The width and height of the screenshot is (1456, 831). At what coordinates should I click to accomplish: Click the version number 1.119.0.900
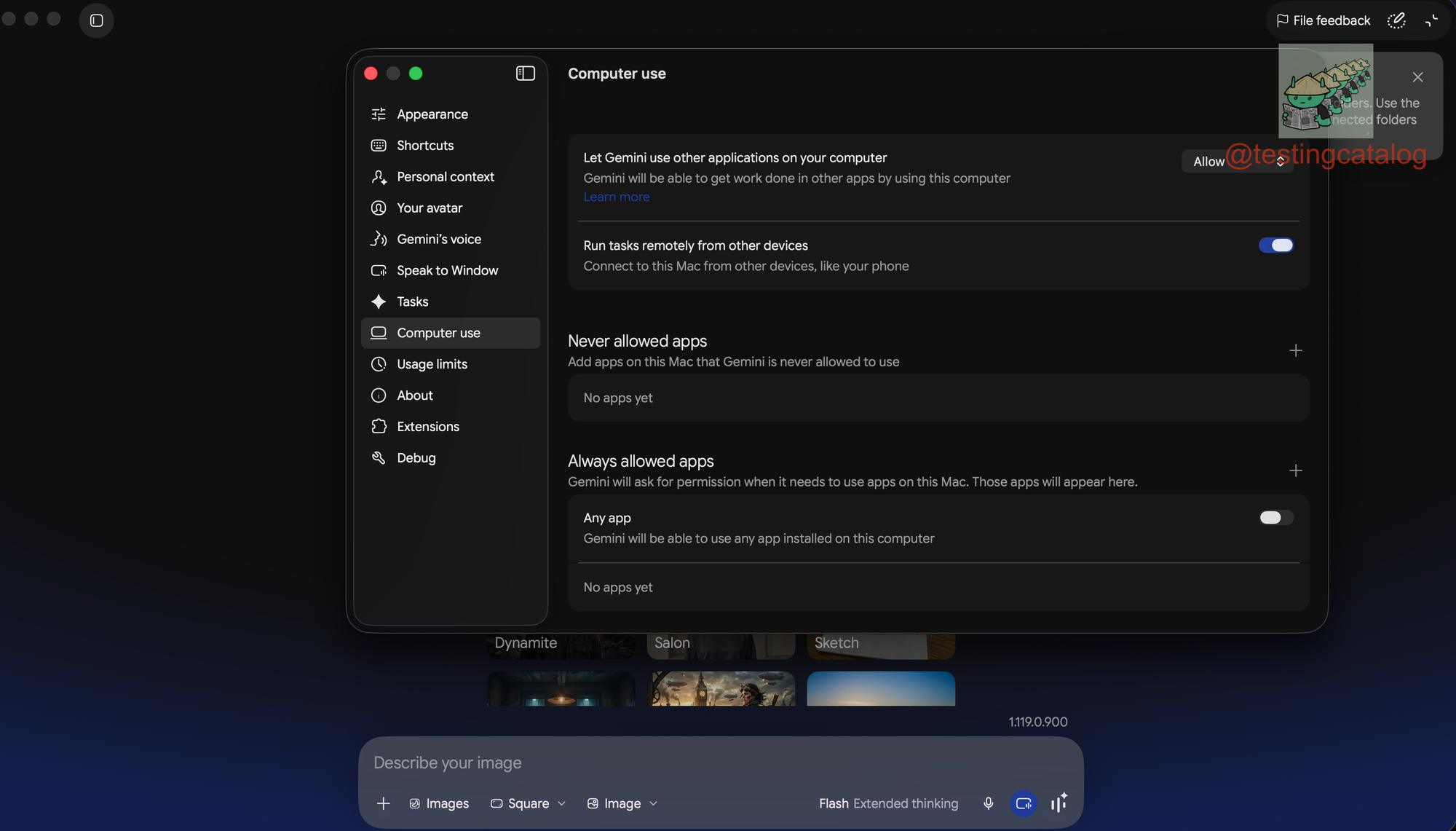[1037, 722]
